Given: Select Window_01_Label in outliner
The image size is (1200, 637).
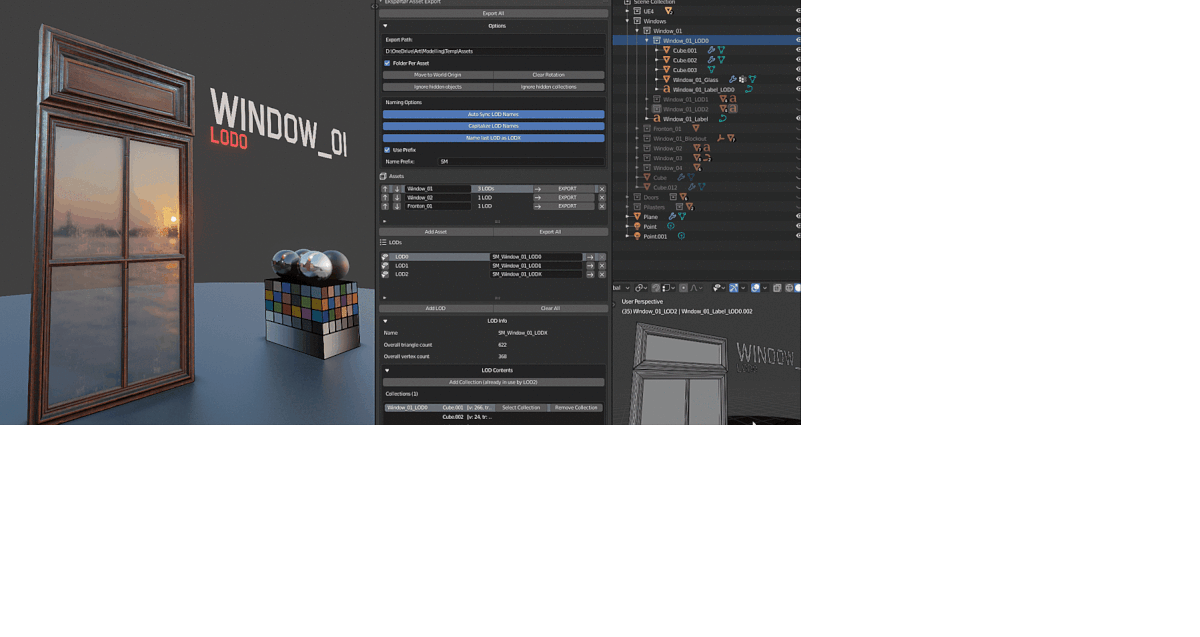Looking at the screenshot, I should (x=685, y=118).
